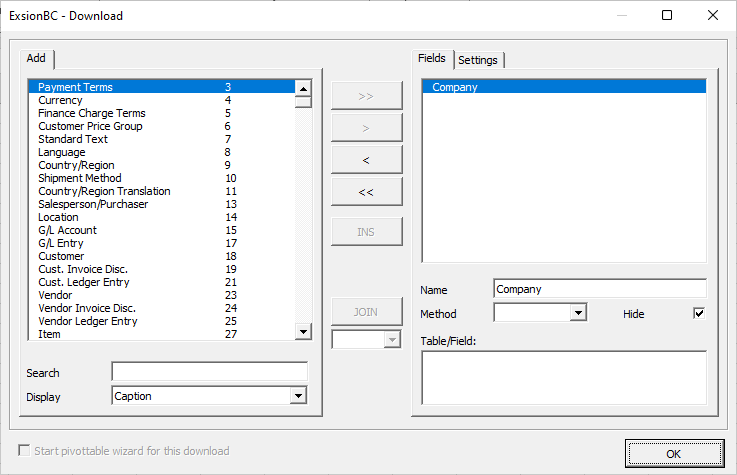The image size is (737, 475).
Task: Confirm the dialog with OK
Action: 674,453
